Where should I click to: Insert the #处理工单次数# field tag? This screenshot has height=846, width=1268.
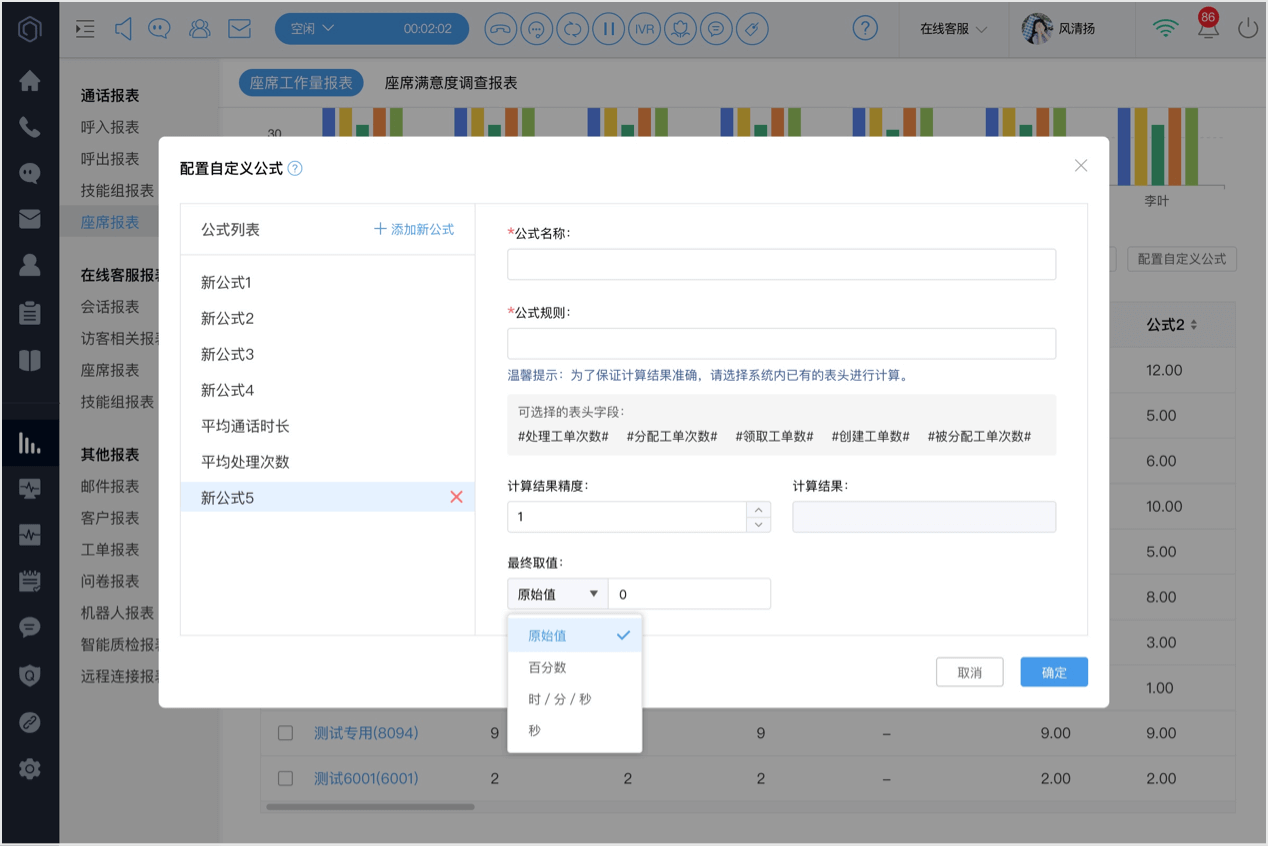(x=563, y=436)
